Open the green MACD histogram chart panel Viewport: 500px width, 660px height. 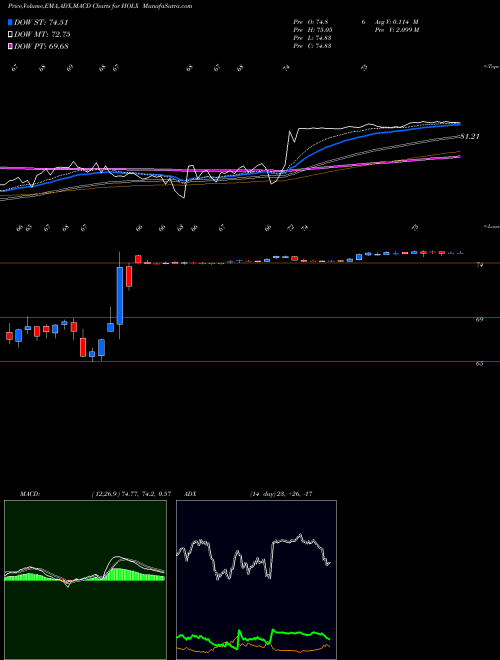tap(85, 580)
